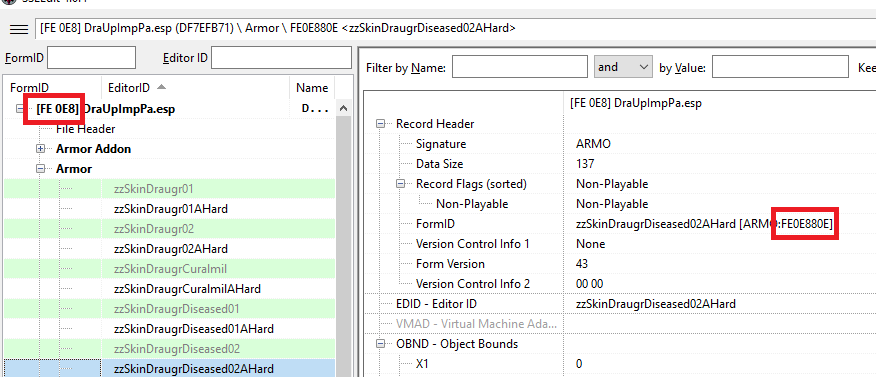Viewport: 876px width, 377px height.
Task: Select zzSkinDraugr02 record
Action: 169,229
